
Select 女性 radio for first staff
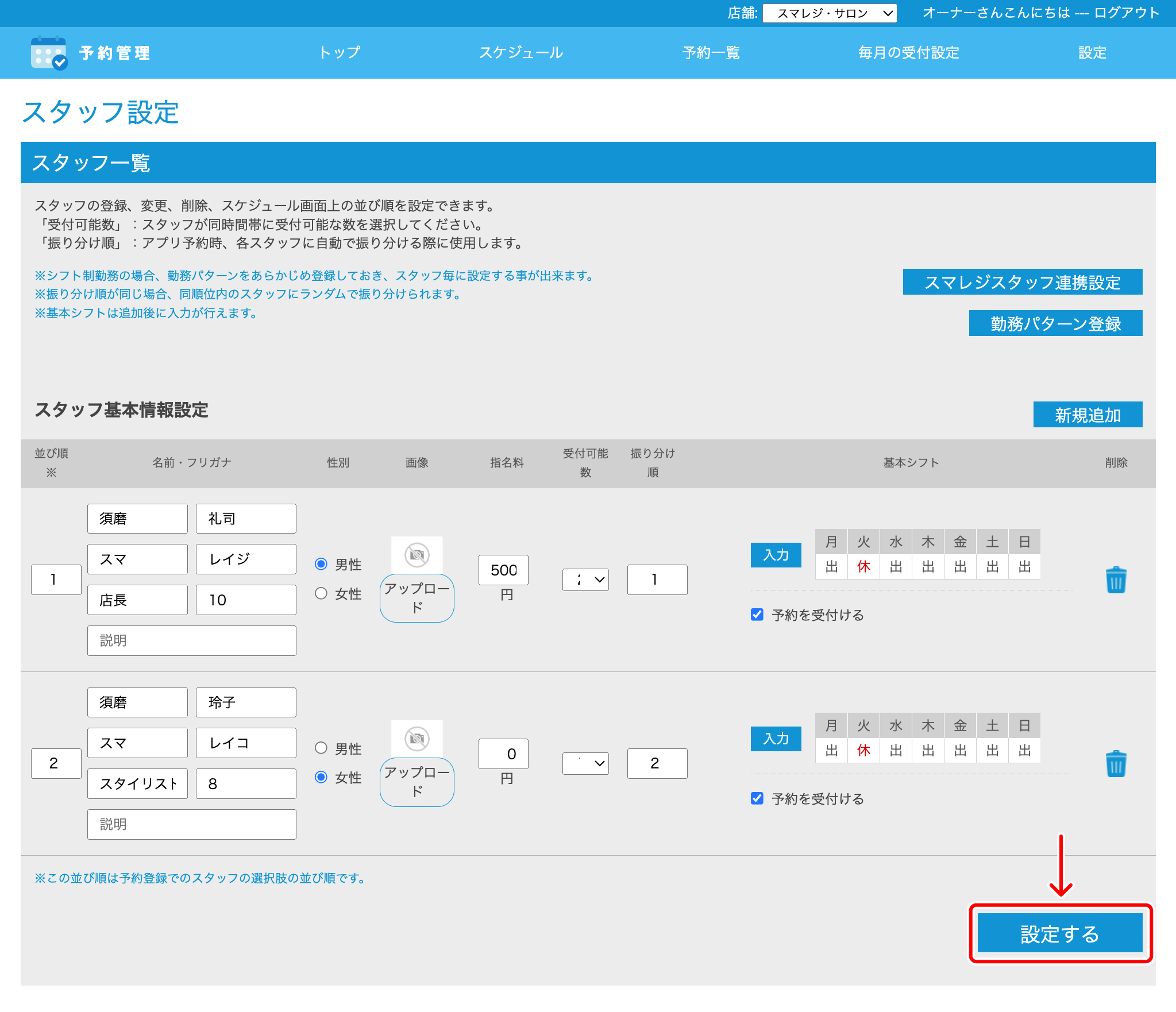tap(321, 593)
